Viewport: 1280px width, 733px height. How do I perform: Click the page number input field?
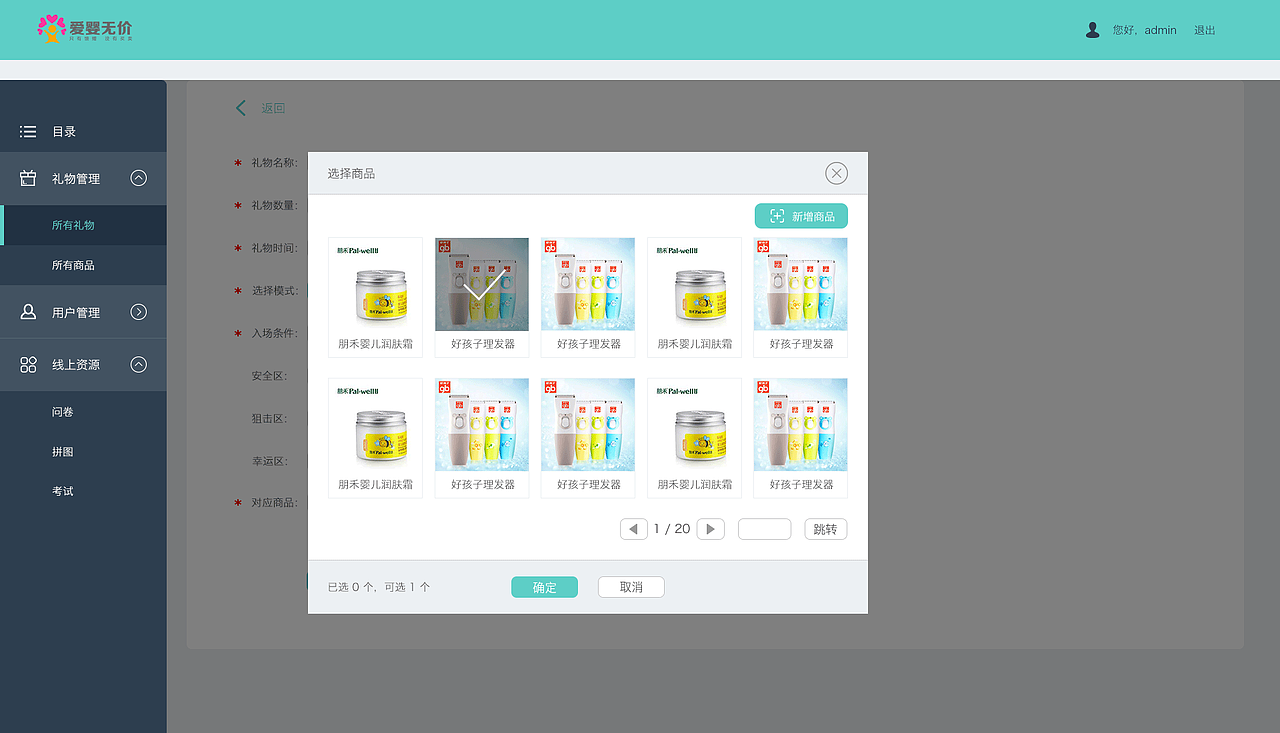pos(764,528)
